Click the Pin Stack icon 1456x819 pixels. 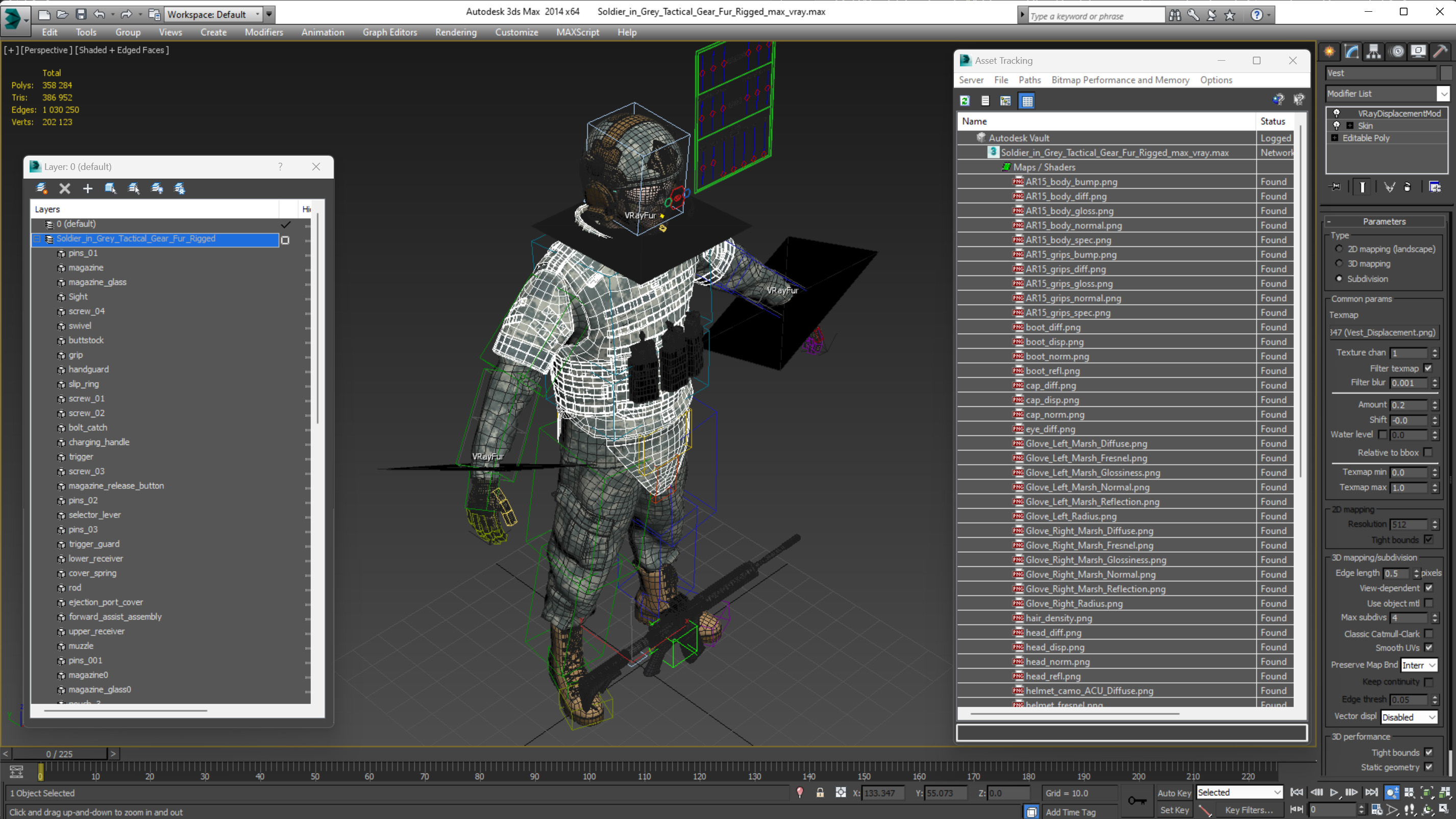(x=1335, y=187)
